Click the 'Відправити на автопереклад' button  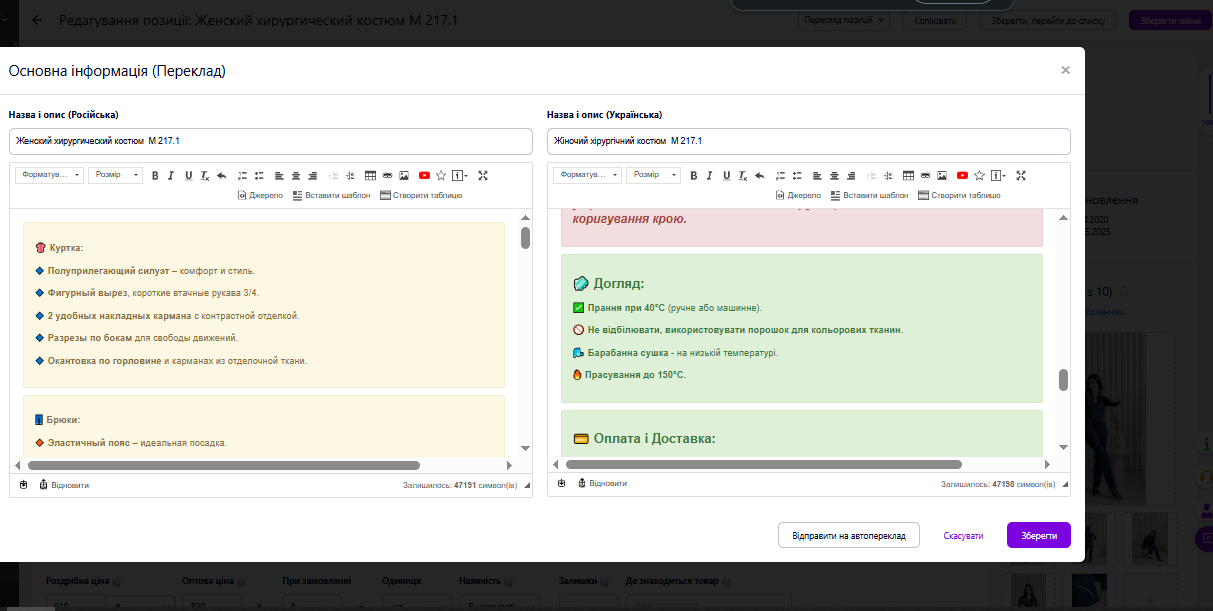tap(848, 536)
